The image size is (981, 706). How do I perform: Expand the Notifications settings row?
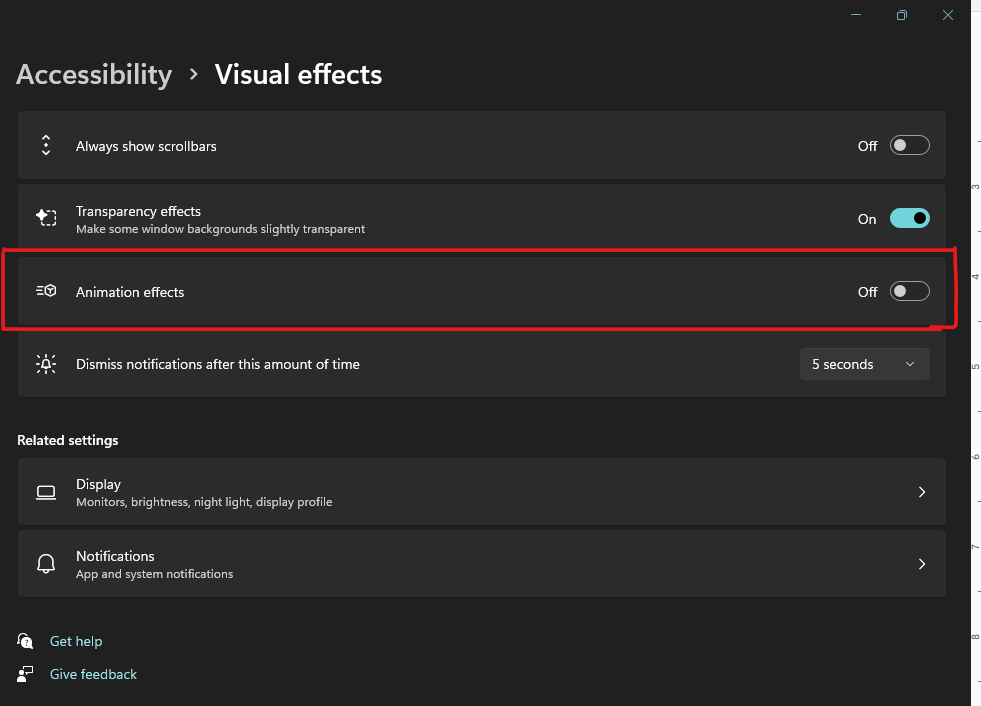coord(921,563)
